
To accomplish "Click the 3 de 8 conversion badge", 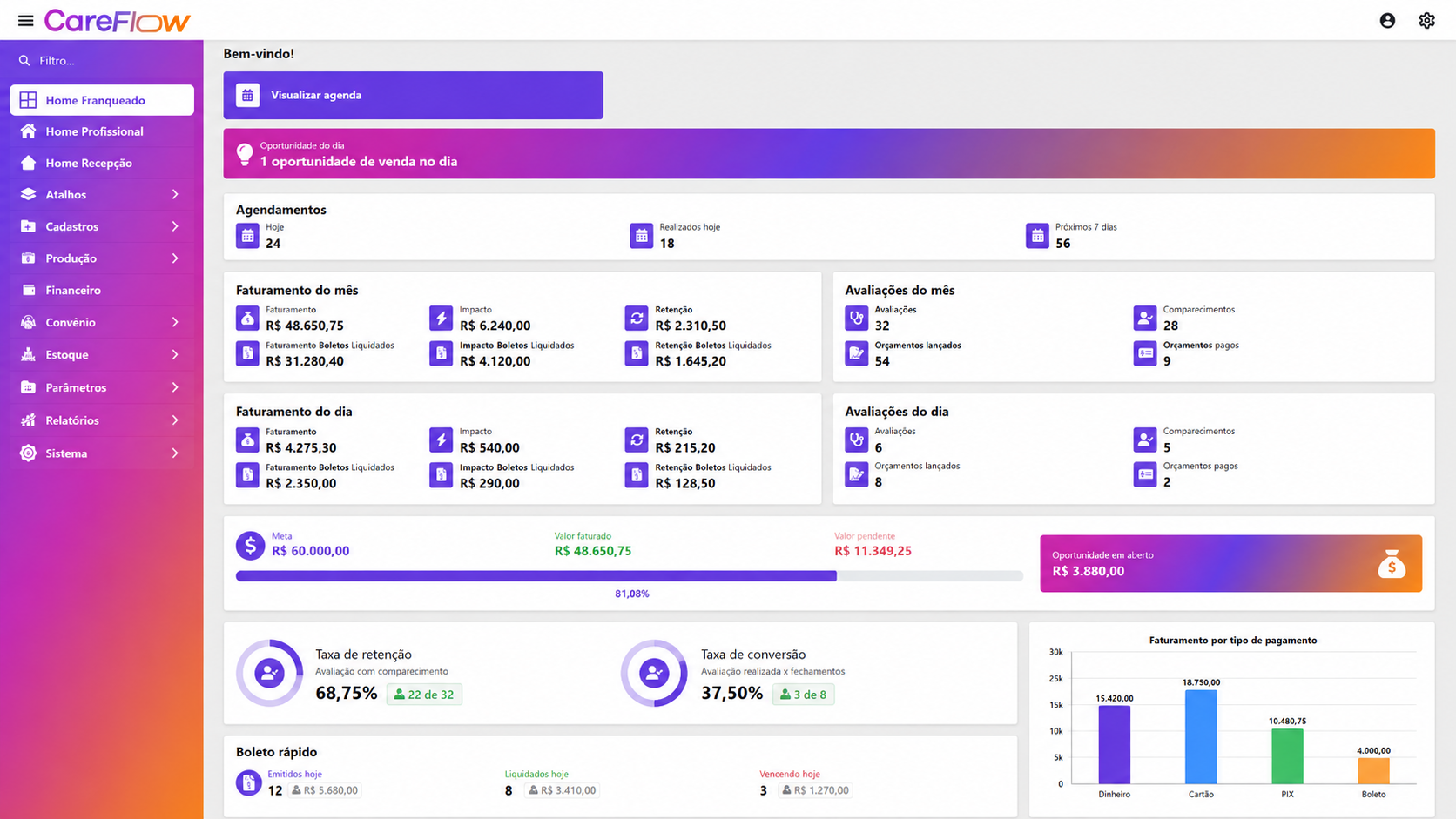I will pos(803,695).
